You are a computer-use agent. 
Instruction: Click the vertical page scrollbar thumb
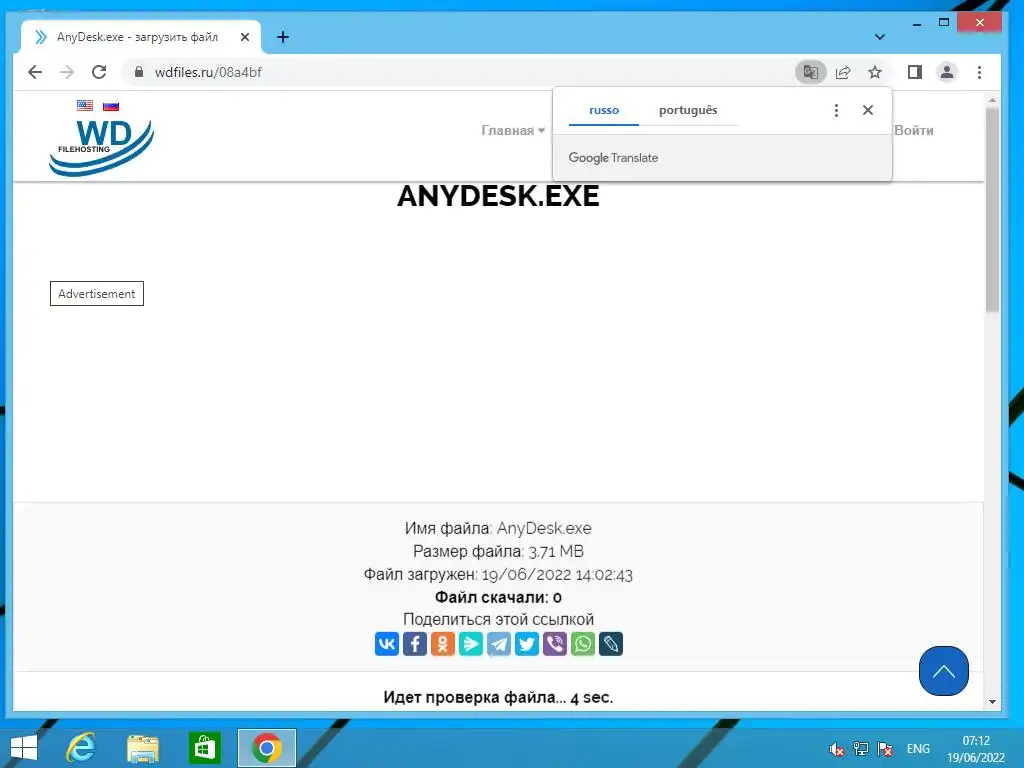[993, 209]
